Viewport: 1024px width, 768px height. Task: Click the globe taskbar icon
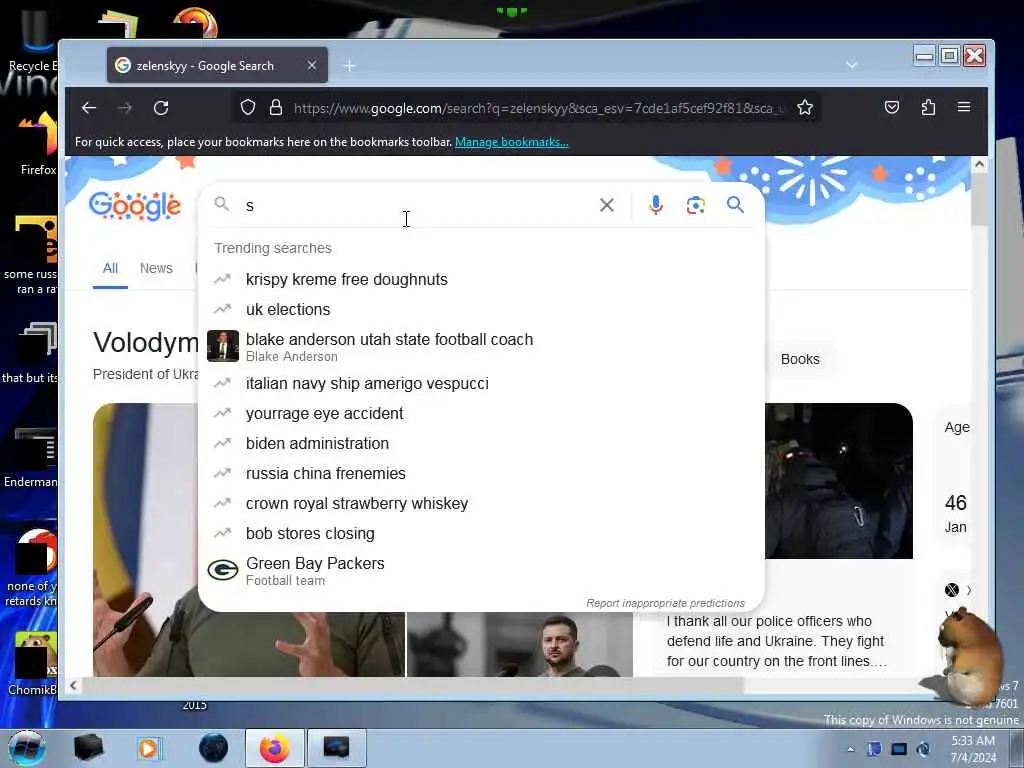214,748
